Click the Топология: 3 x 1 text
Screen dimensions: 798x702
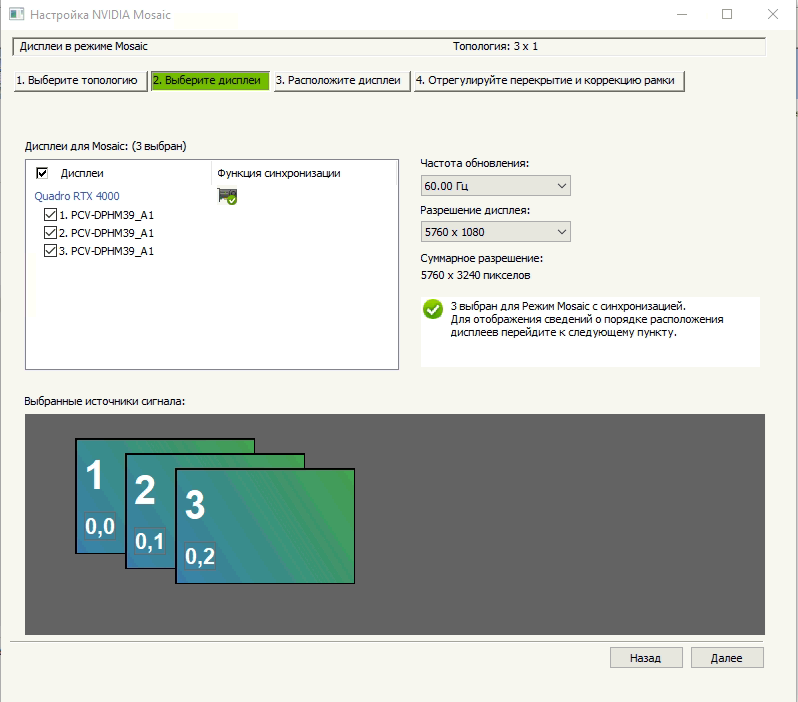point(495,46)
